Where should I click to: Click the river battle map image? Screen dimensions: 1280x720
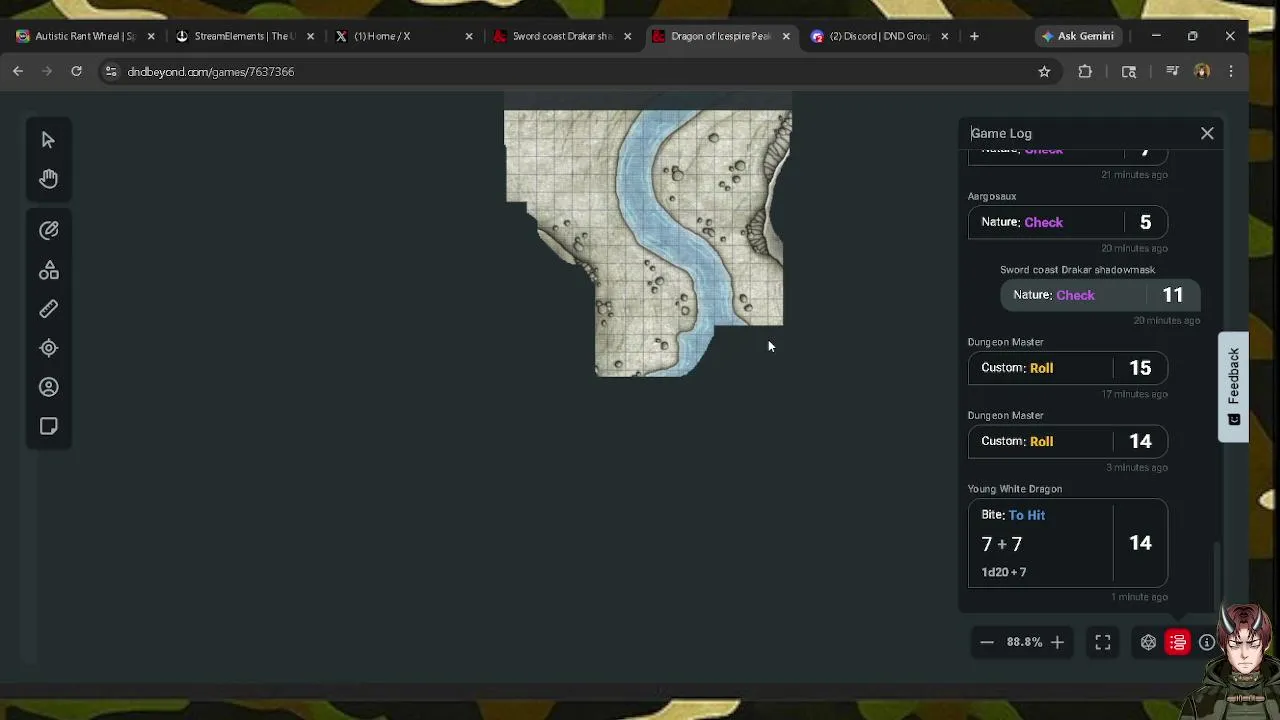tap(648, 243)
